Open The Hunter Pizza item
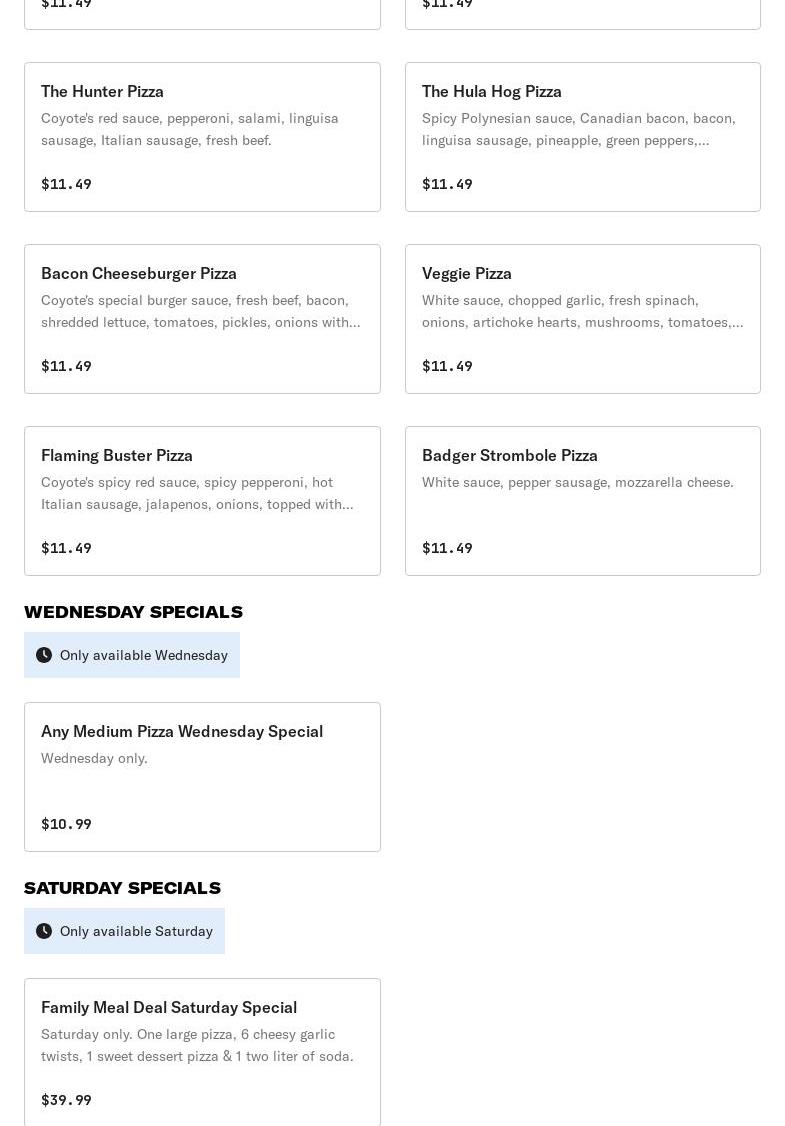Image resolution: width=785 pixels, height=1126 pixels. pos(202,137)
